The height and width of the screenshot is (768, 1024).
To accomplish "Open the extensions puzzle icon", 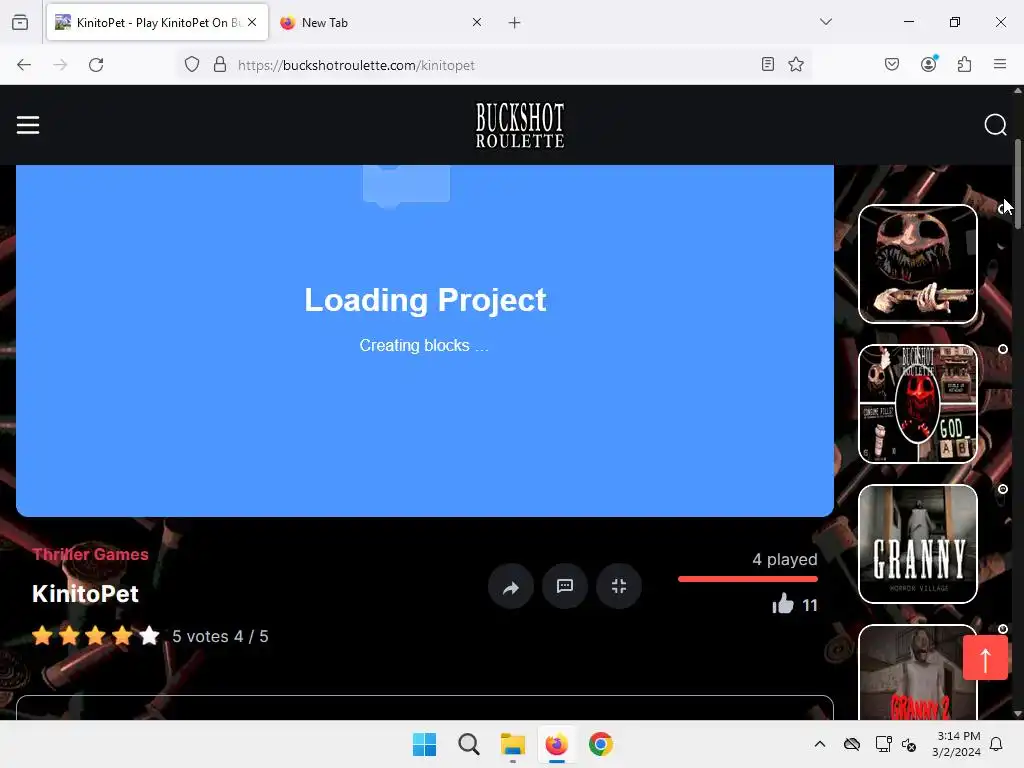I will pyautogui.click(x=965, y=64).
